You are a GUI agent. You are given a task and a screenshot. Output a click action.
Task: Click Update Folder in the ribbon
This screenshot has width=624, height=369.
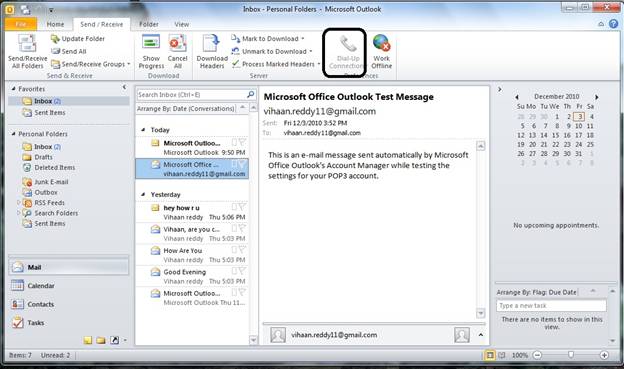tap(78, 39)
